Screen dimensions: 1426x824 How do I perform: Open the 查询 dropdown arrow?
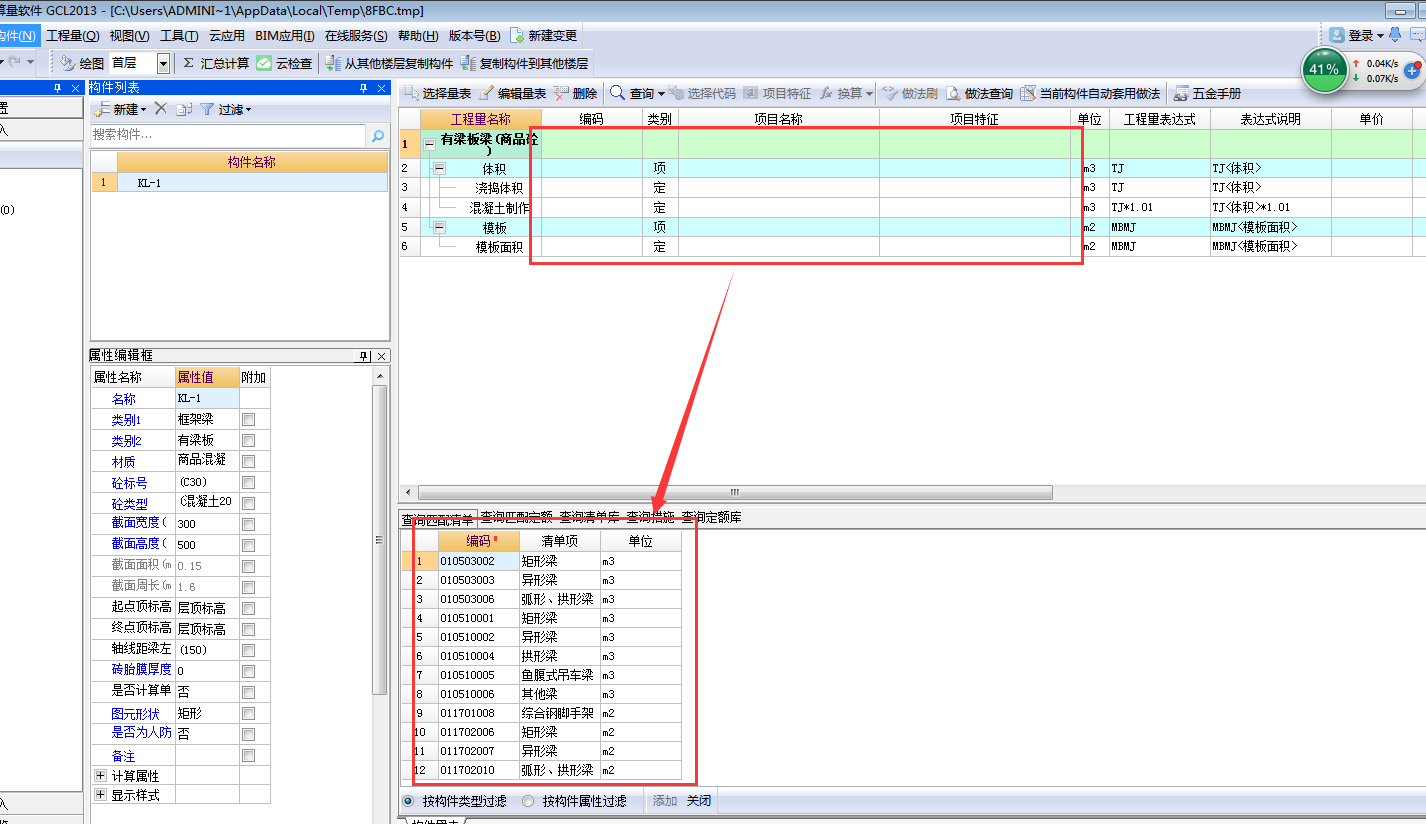tap(661, 94)
